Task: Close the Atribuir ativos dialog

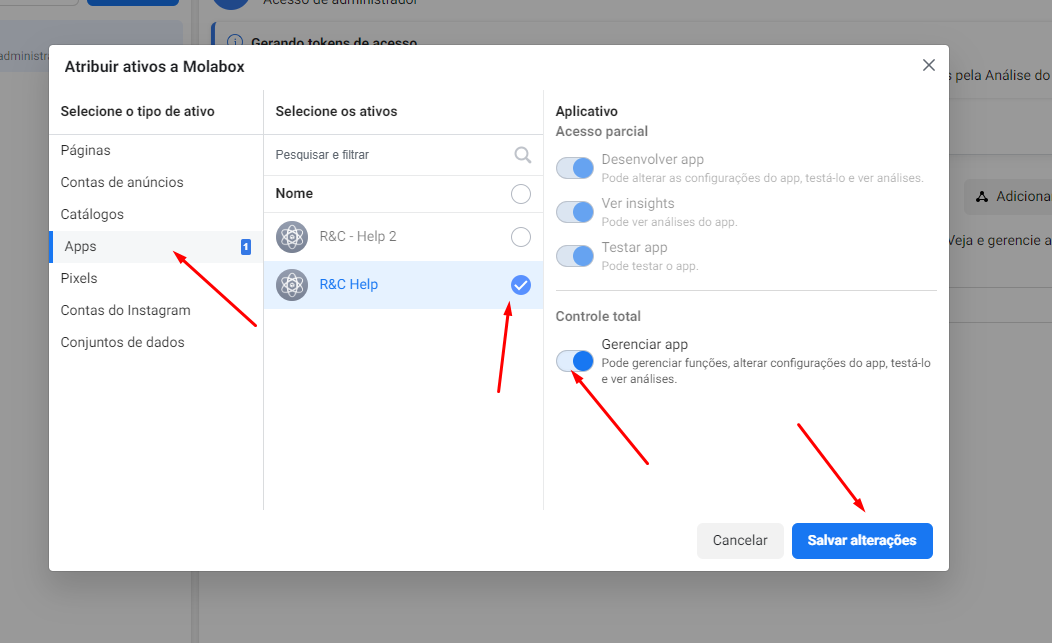Action: click(929, 65)
